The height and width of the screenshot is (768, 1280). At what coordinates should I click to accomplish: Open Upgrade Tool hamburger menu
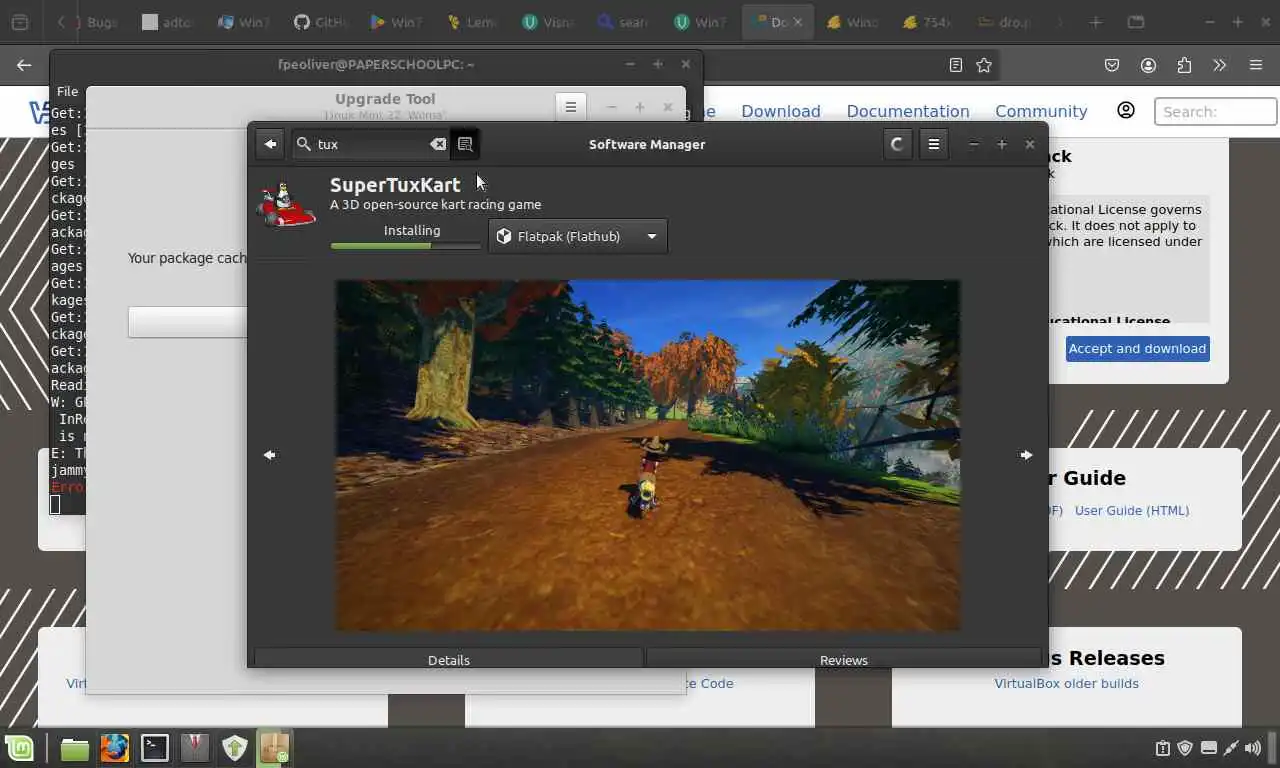coord(570,107)
